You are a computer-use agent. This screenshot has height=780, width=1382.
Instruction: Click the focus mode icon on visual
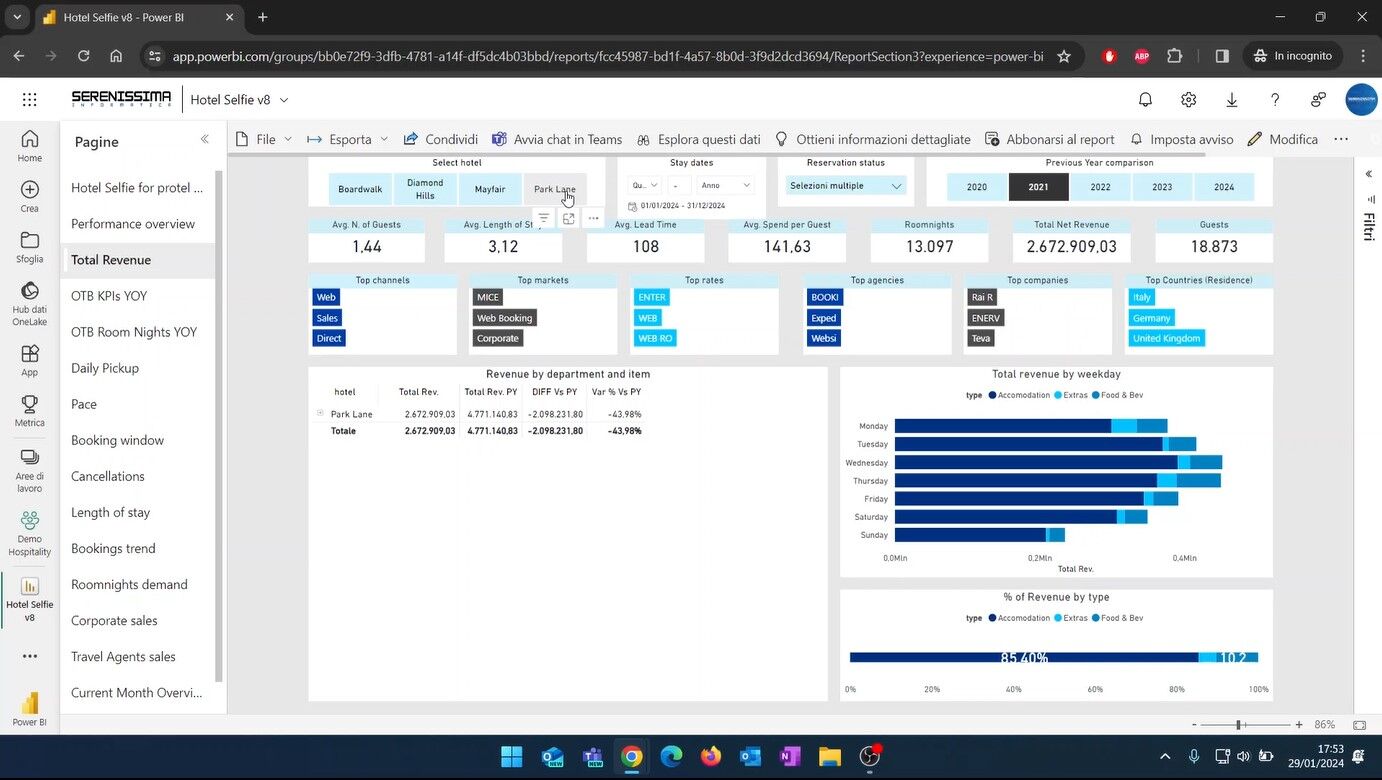click(568, 218)
